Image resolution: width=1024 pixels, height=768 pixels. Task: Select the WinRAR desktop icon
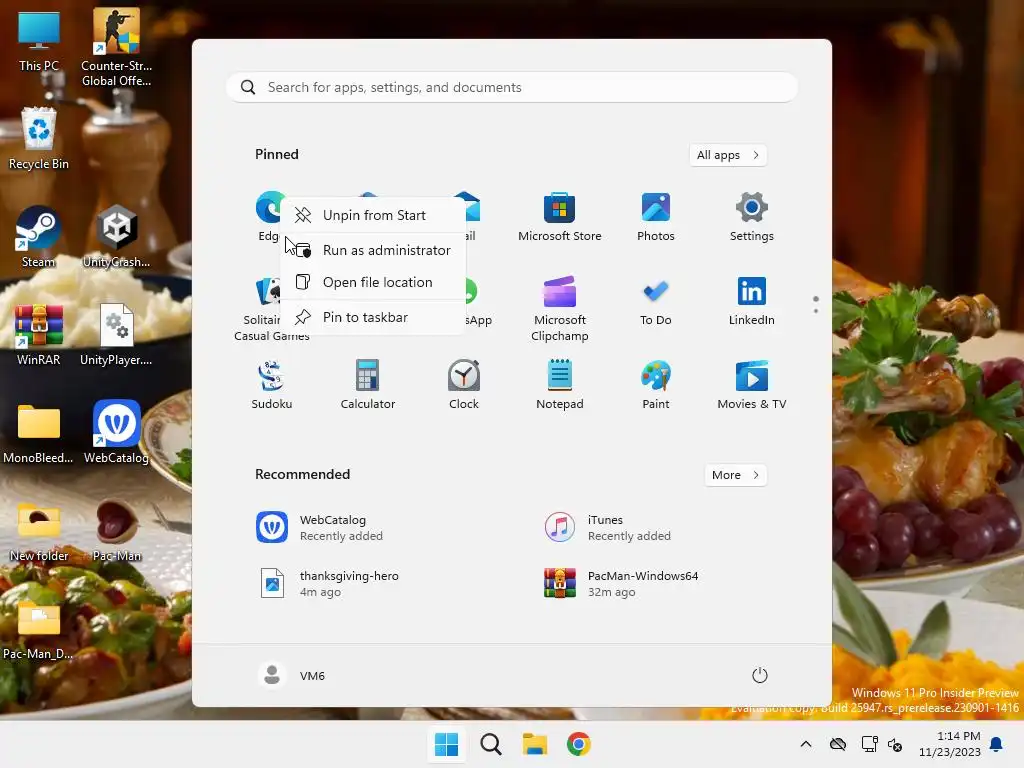click(38, 334)
